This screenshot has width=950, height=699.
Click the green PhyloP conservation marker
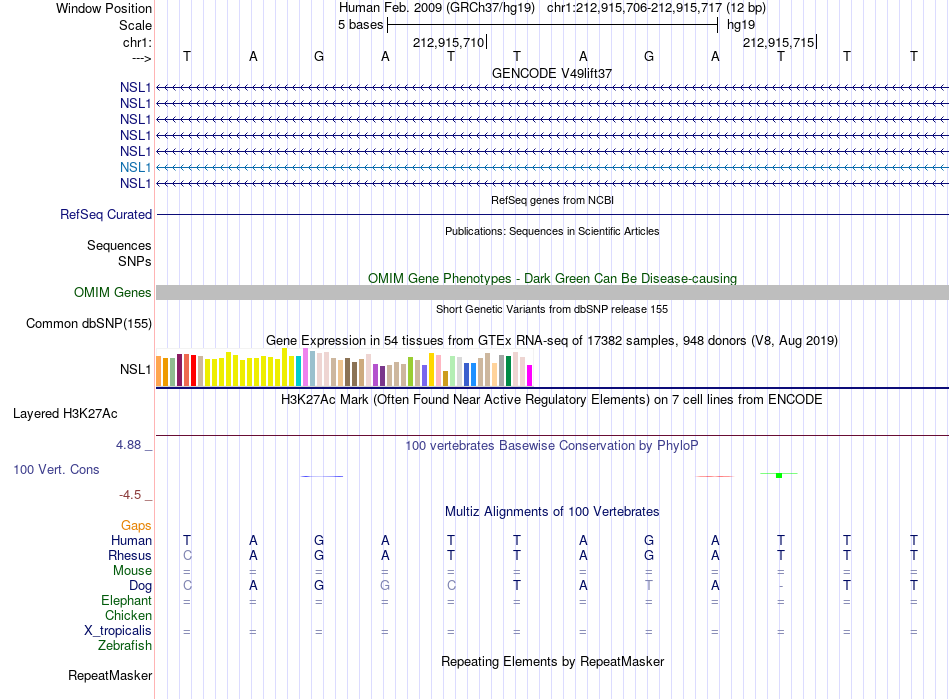(x=779, y=475)
